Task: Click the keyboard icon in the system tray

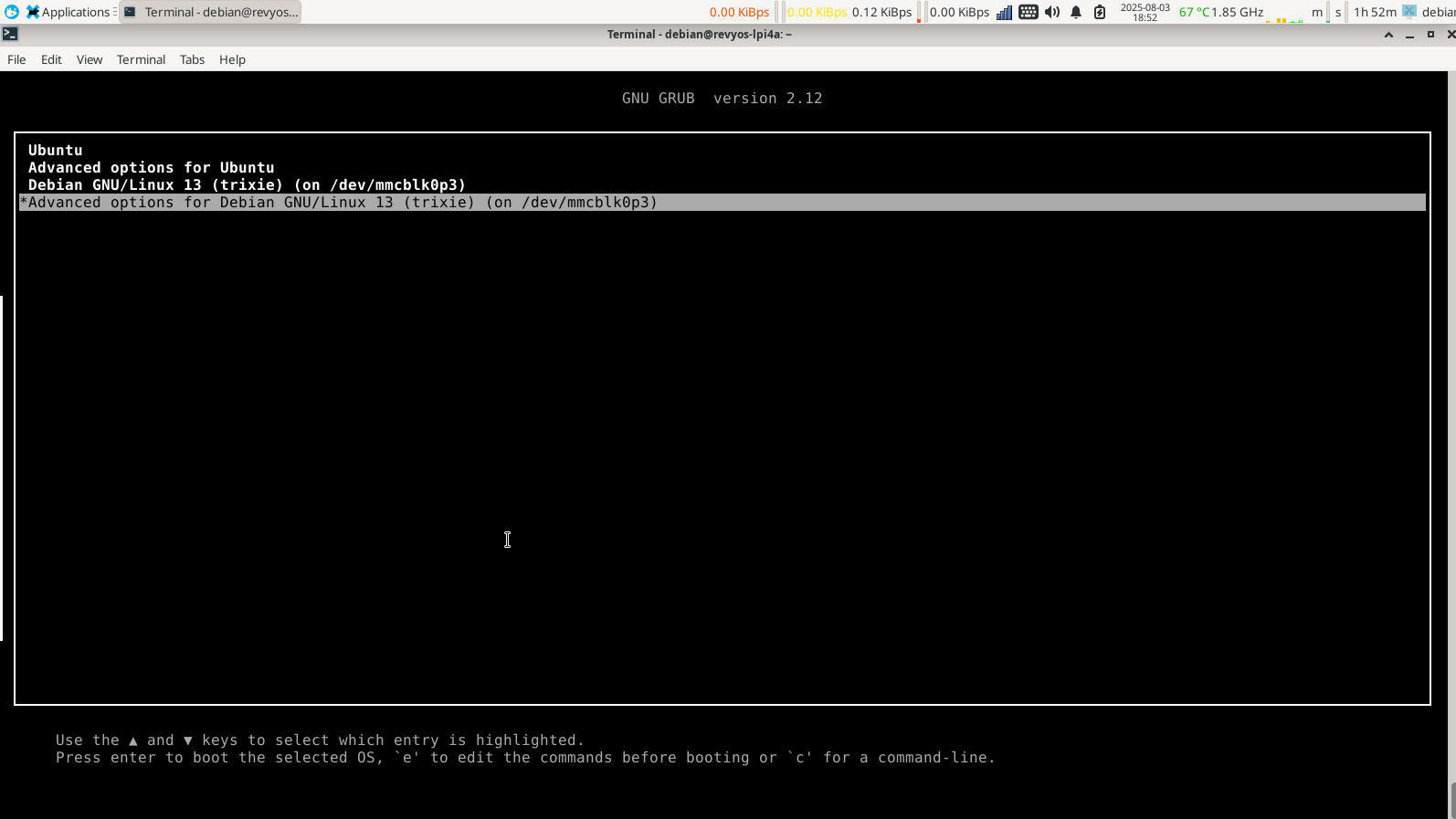Action: pyautogui.click(x=1028, y=12)
